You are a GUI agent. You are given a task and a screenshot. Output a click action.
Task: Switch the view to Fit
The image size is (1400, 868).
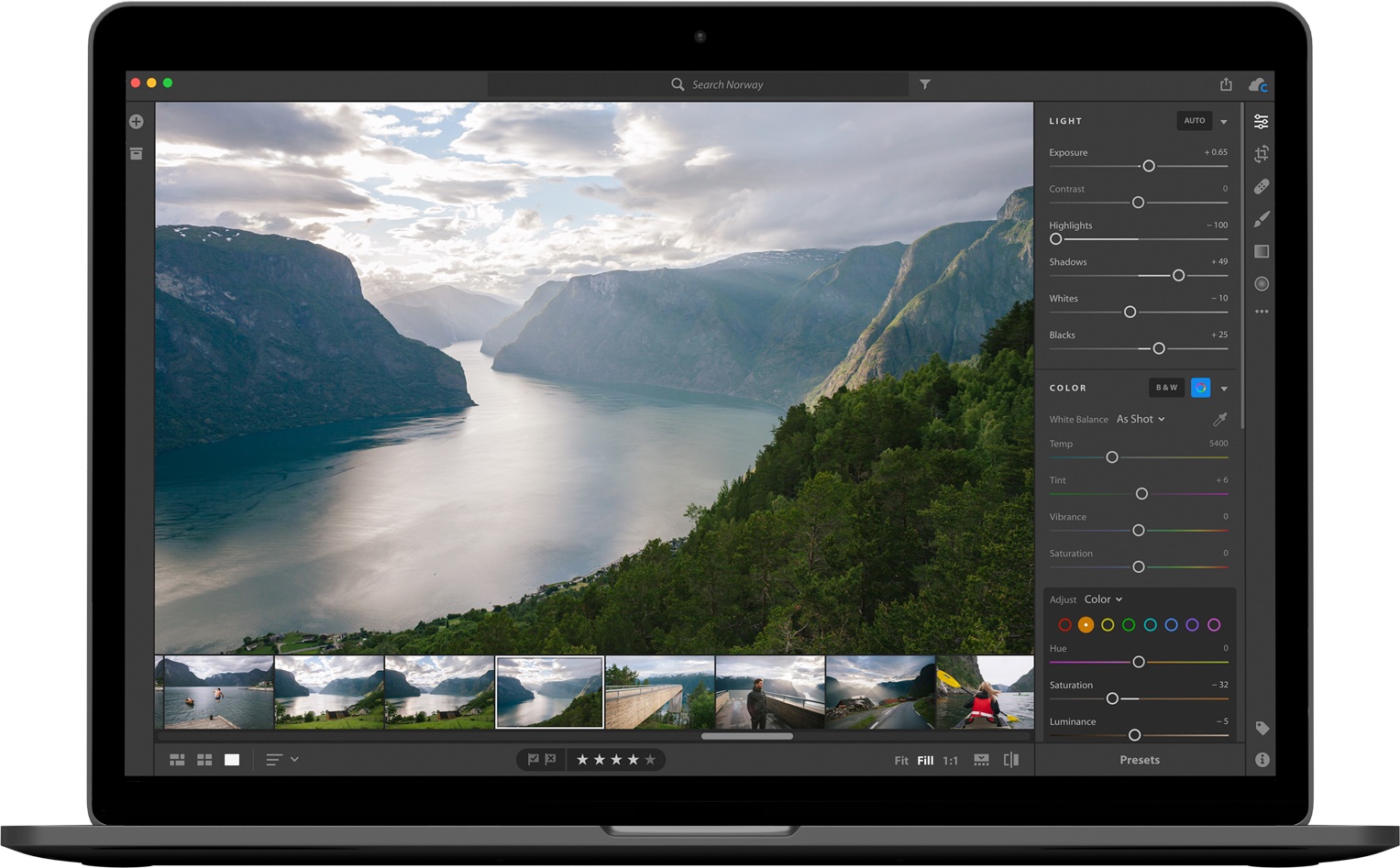point(901,760)
